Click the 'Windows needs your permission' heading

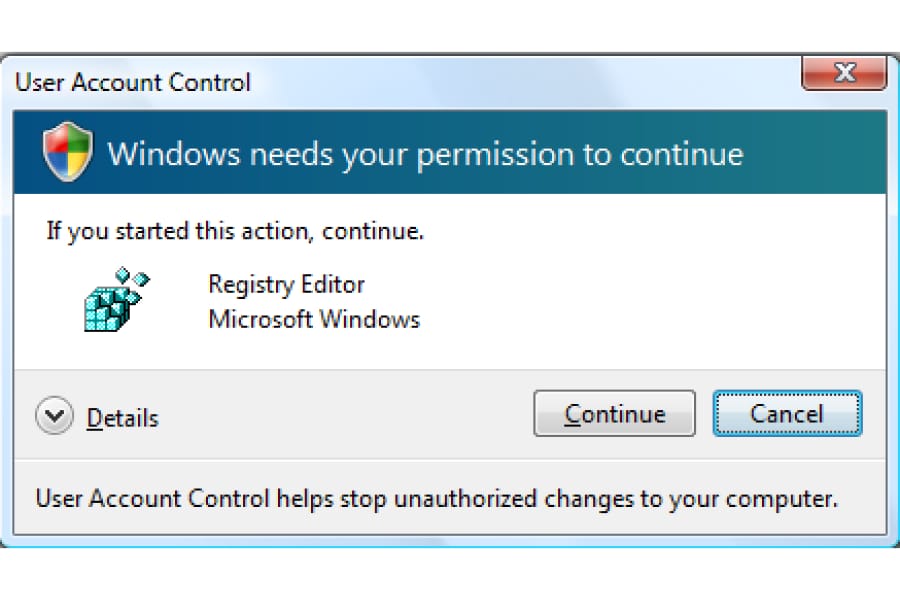(425, 154)
